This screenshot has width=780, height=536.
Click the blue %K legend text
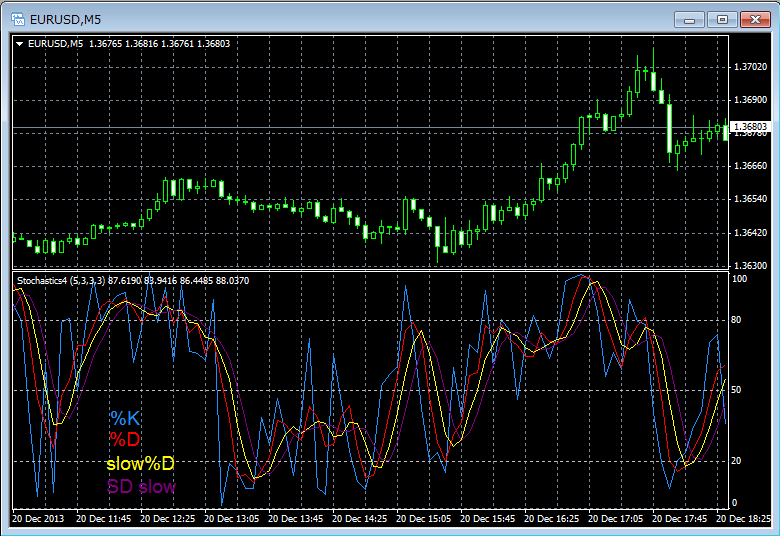(x=125, y=418)
